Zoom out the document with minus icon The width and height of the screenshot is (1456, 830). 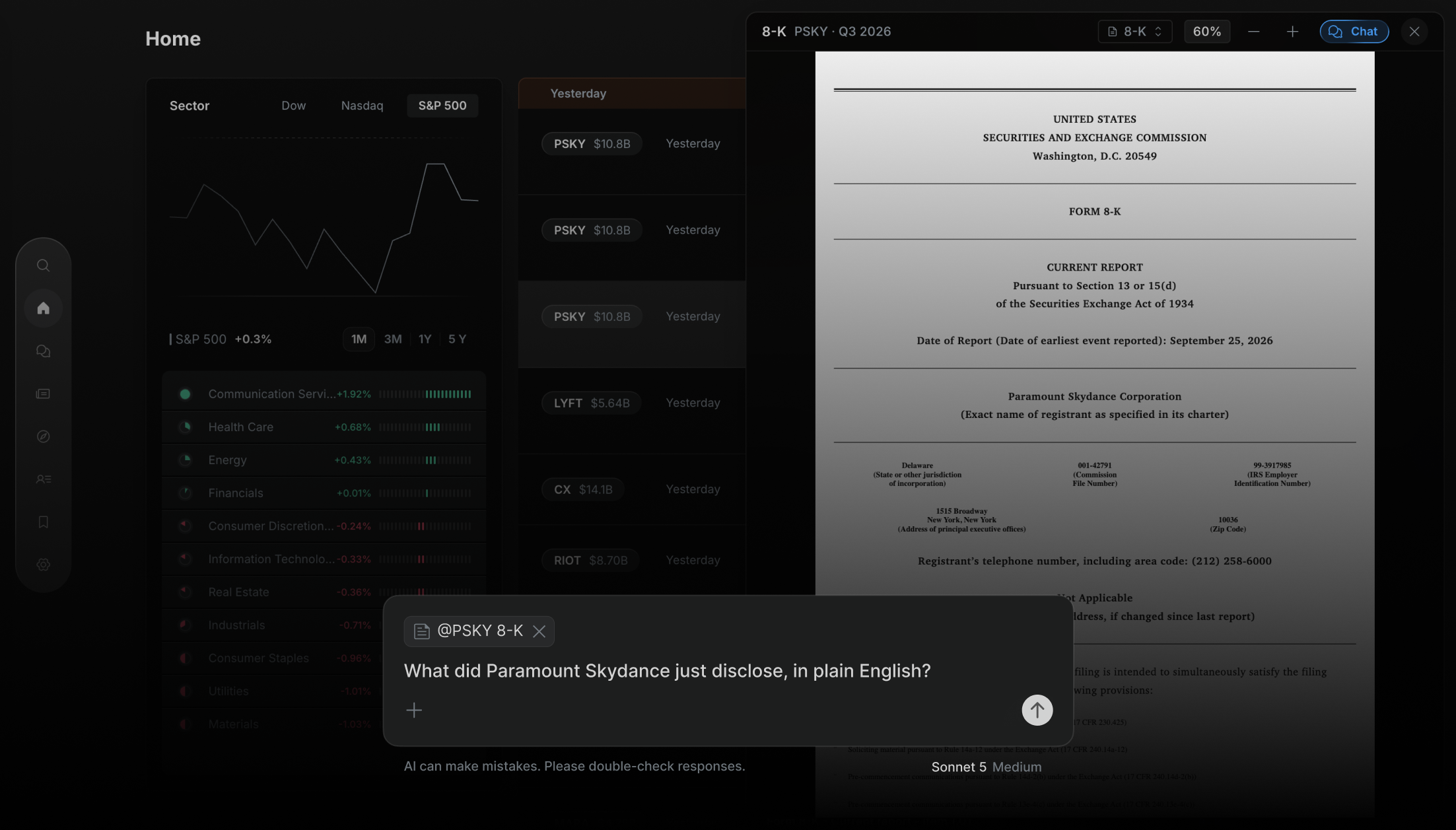(x=1253, y=32)
